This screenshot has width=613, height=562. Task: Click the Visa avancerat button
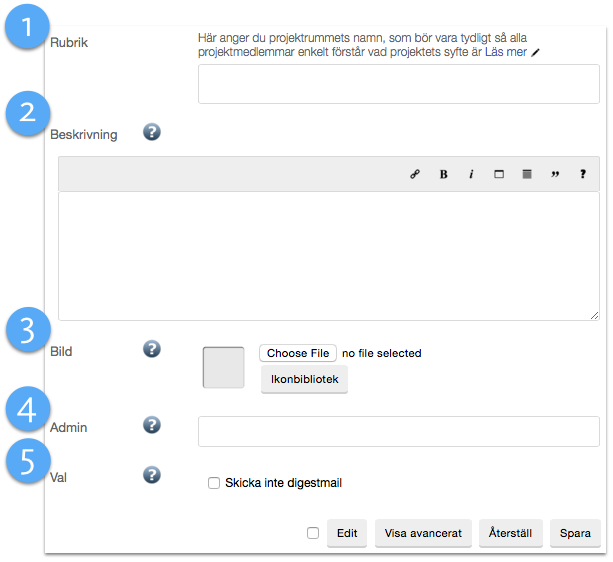[x=423, y=533]
